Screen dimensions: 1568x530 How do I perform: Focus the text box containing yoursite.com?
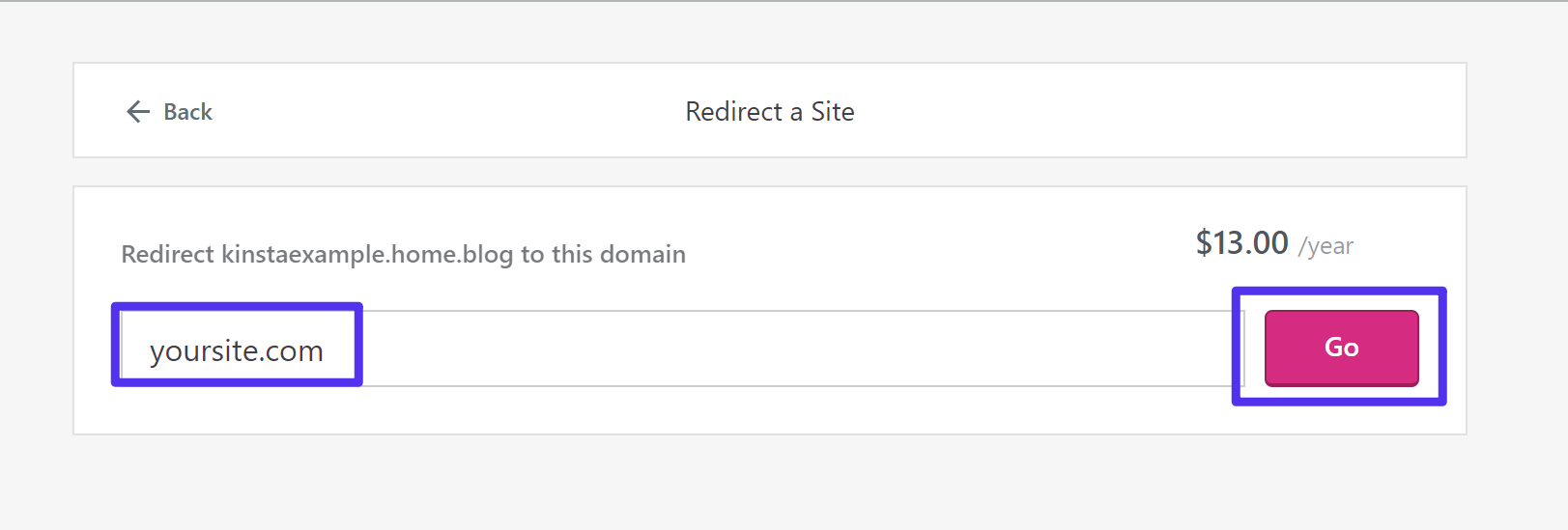pyautogui.click(x=676, y=349)
